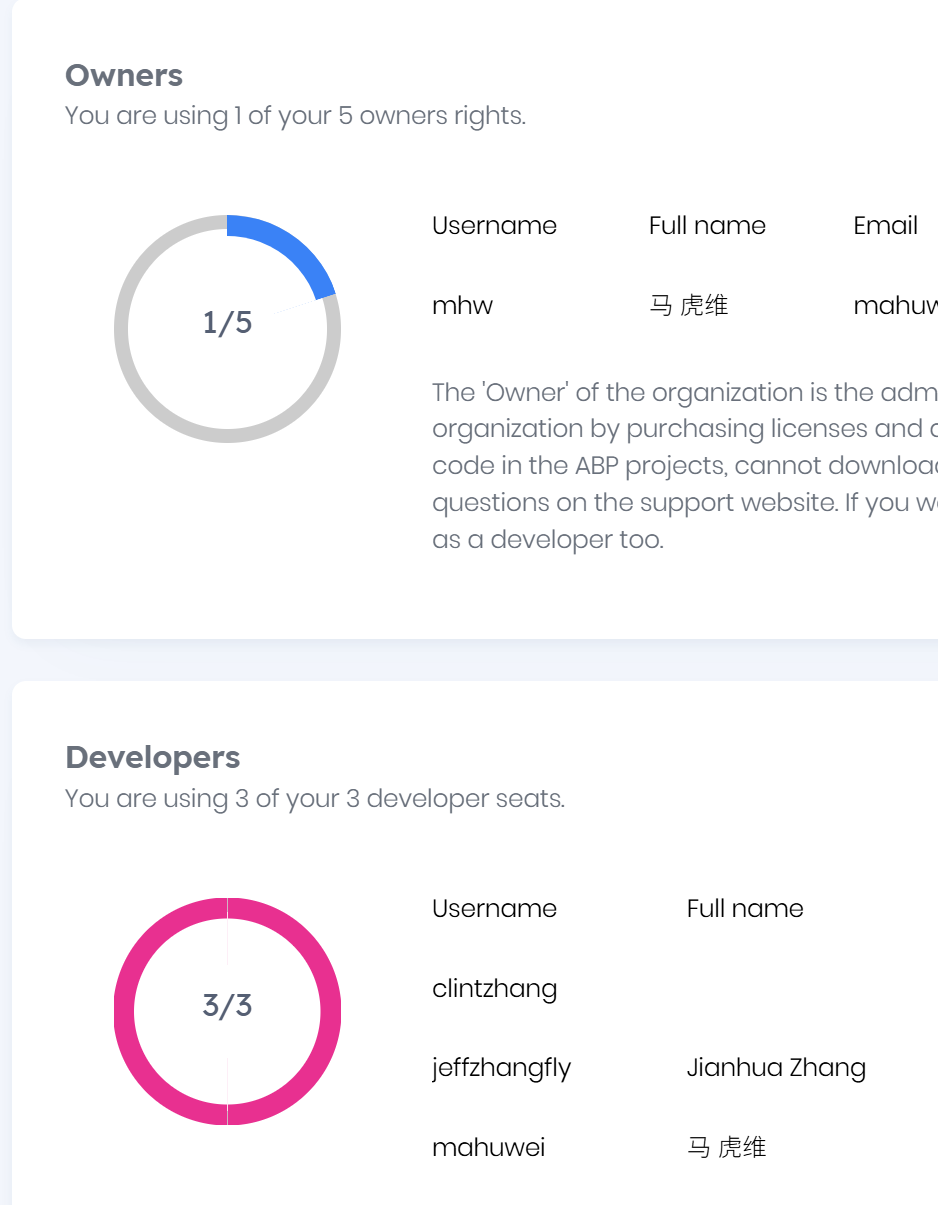
Task: Click the Username column header in Owners table
Action: [494, 226]
